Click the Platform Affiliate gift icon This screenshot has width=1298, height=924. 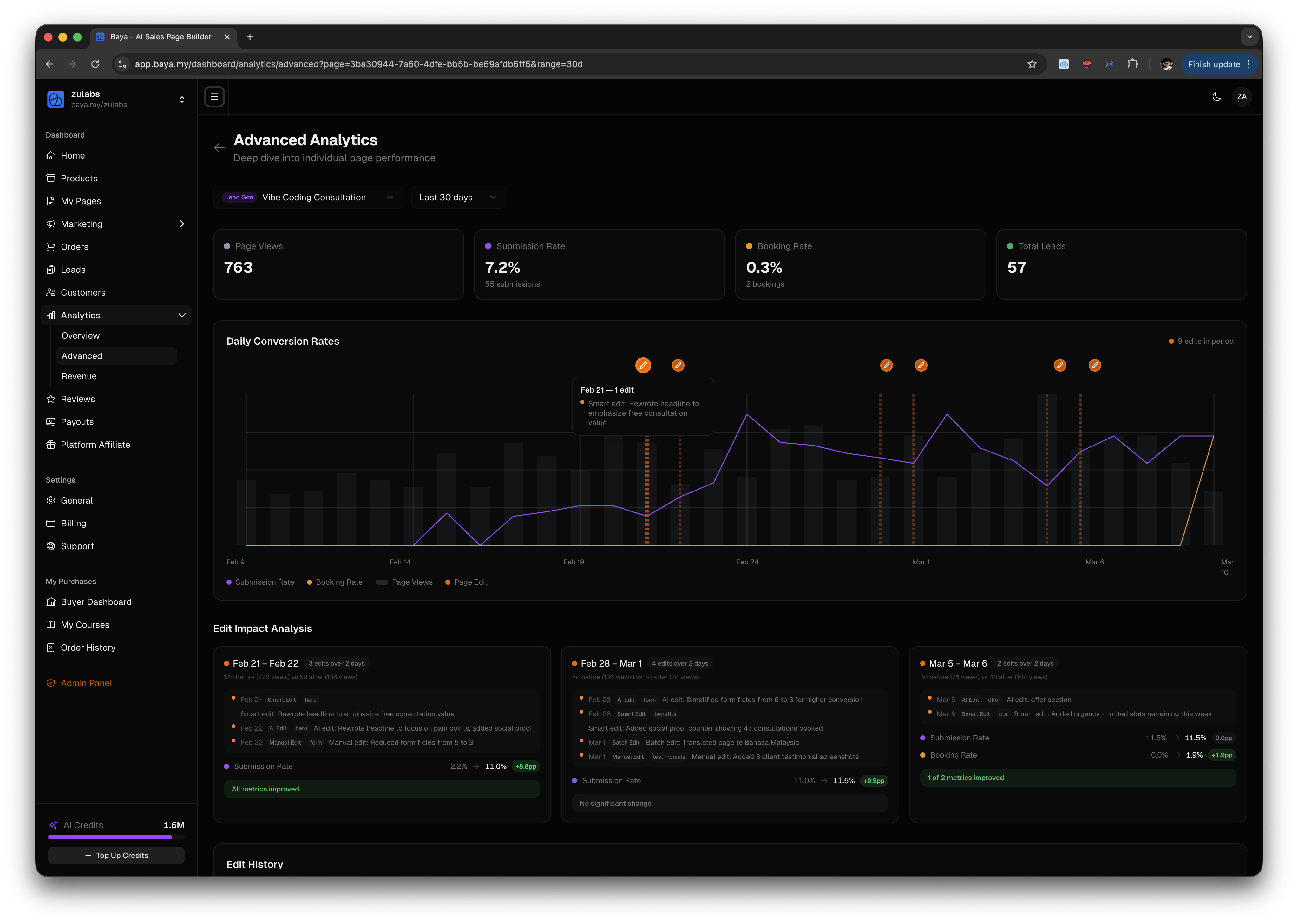click(x=51, y=444)
